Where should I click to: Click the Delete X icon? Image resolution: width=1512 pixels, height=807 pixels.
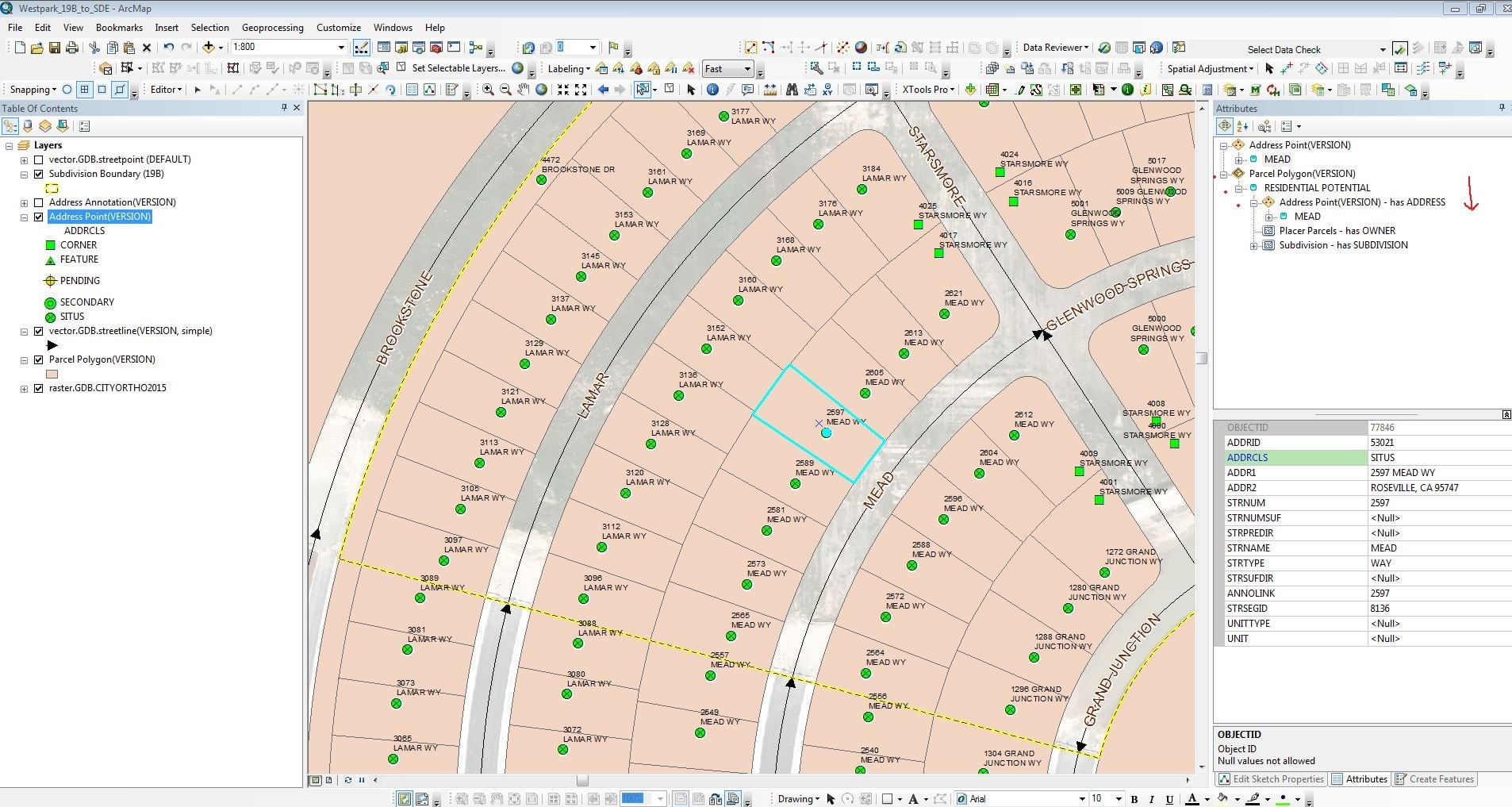tap(146, 48)
